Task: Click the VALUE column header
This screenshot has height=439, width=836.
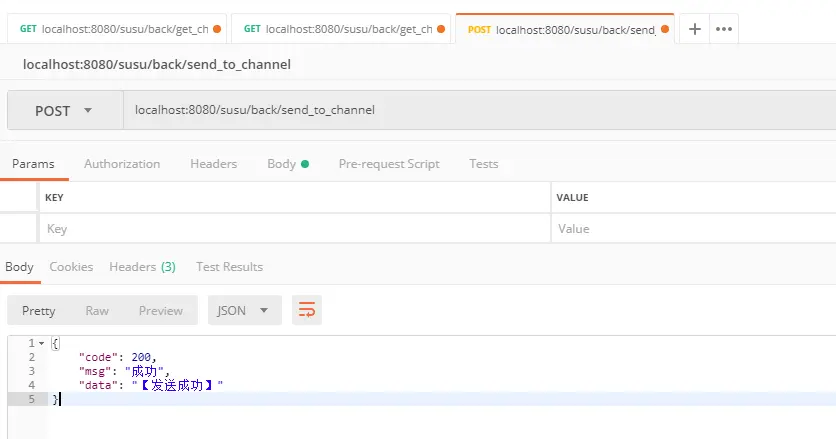Action: click(x=573, y=197)
